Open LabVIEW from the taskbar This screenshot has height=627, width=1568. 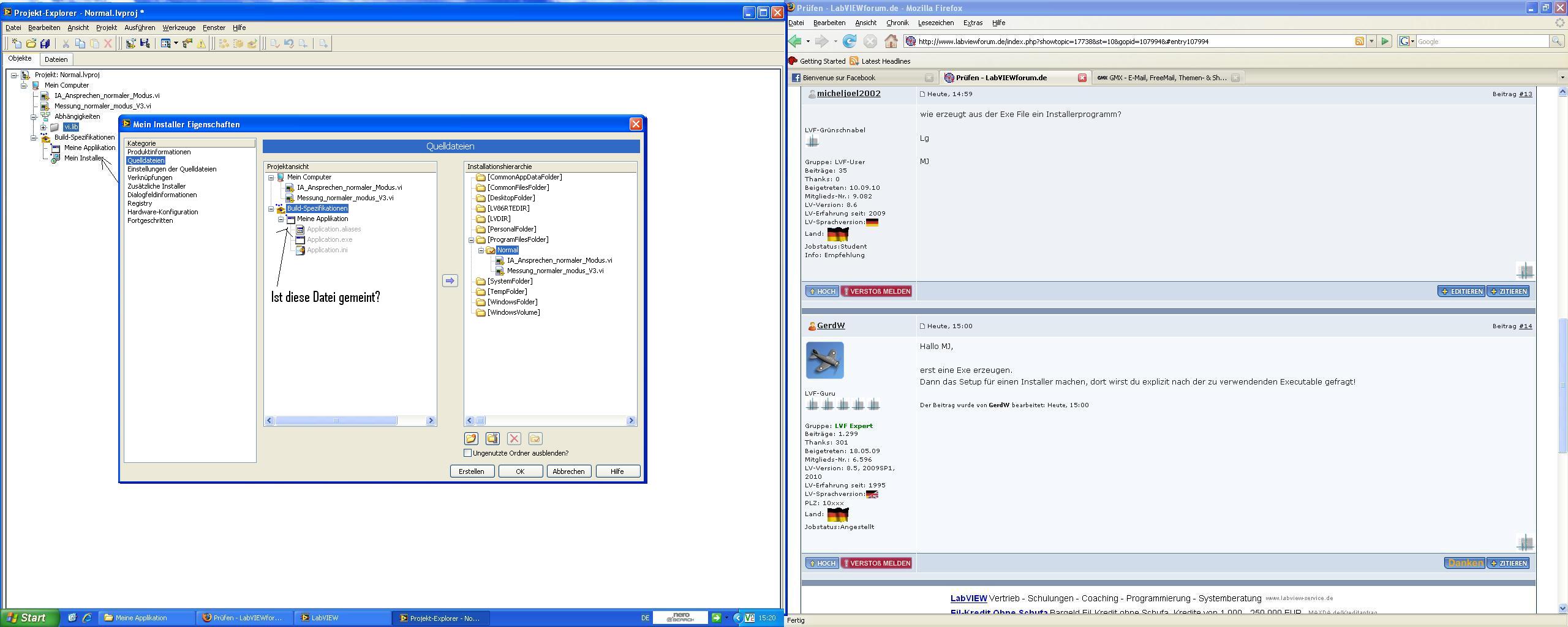[342, 618]
